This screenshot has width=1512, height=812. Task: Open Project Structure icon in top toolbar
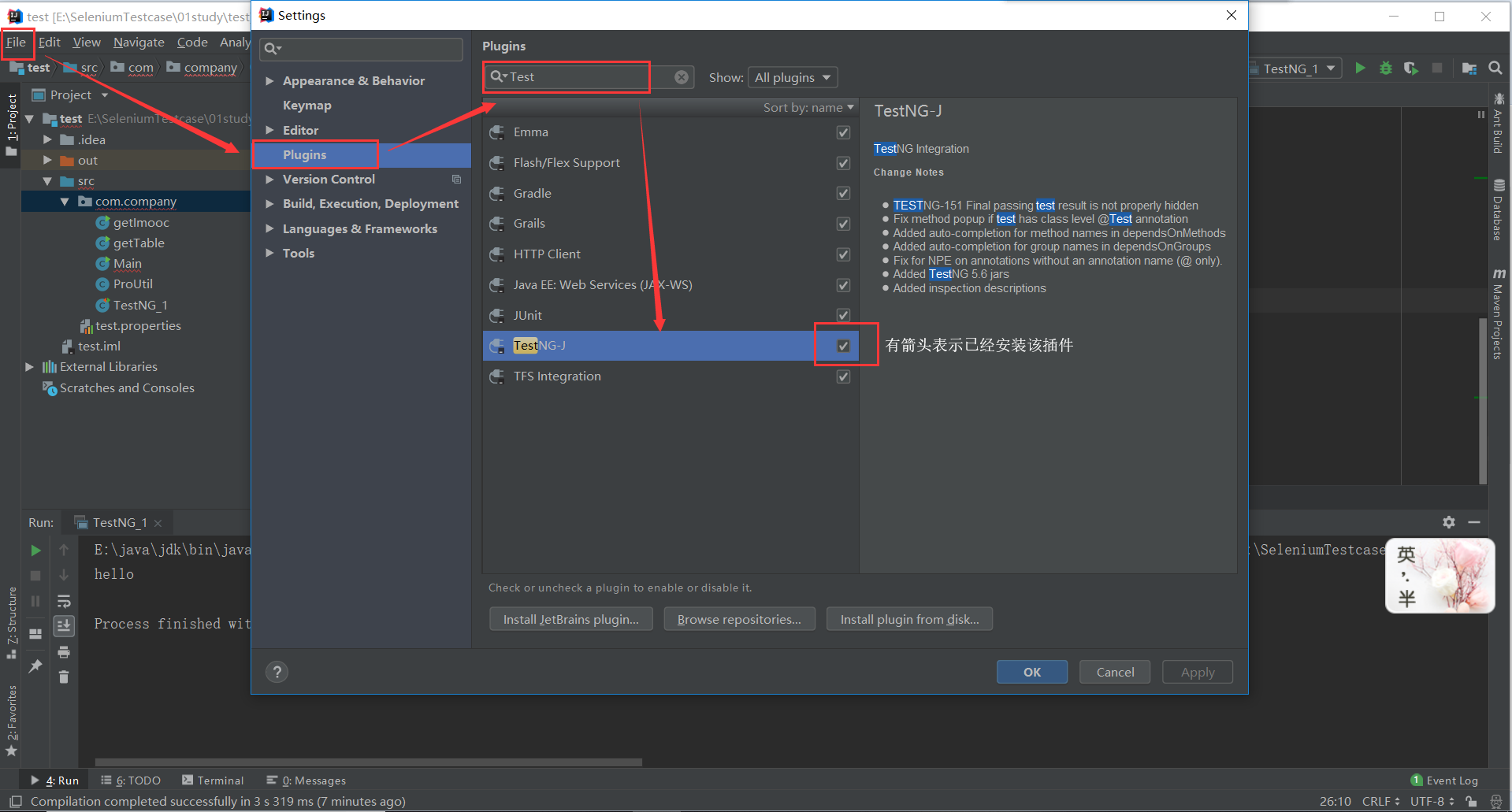pos(1469,69)
